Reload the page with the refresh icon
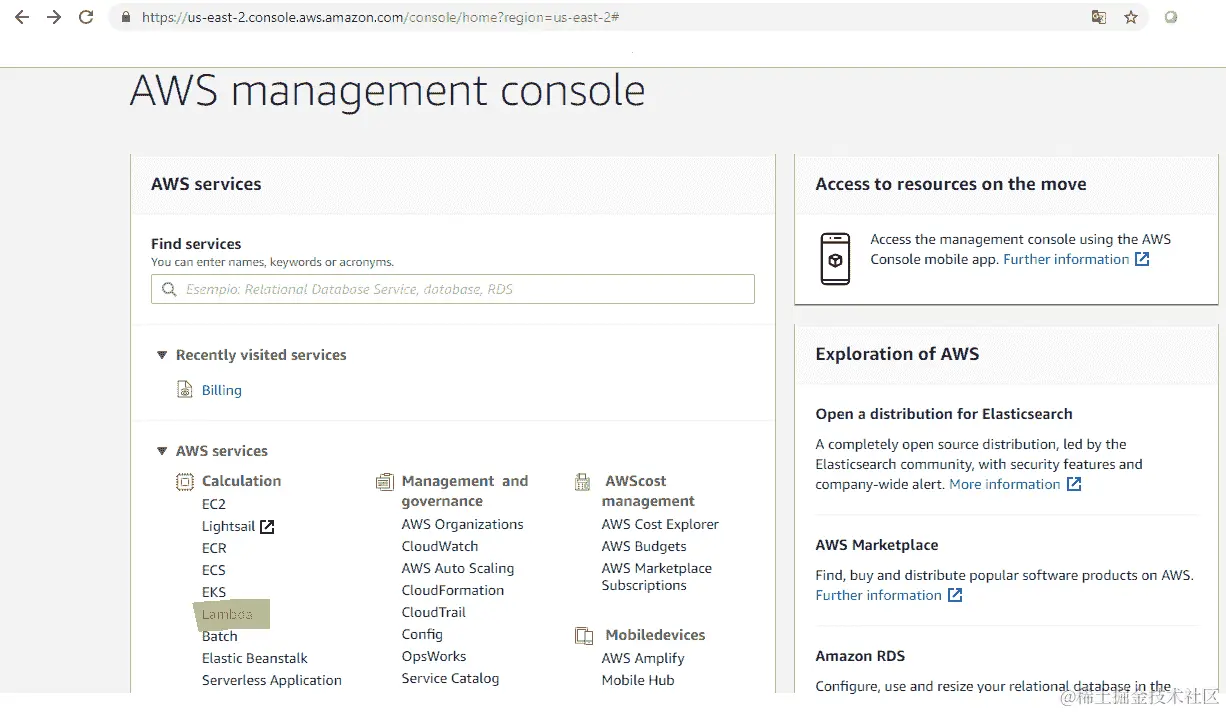This screenshot has height=713, width=1226. click(x=86, y=17)
